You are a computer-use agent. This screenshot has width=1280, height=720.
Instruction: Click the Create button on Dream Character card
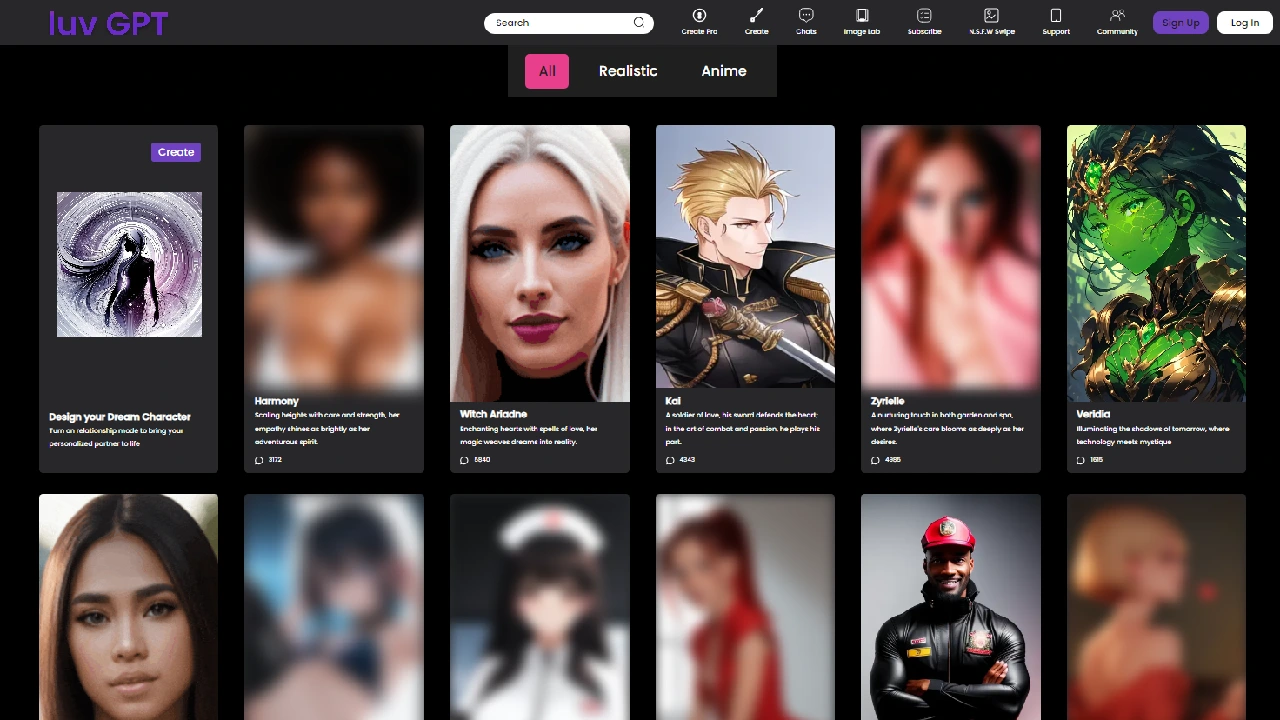coord(176,152)
